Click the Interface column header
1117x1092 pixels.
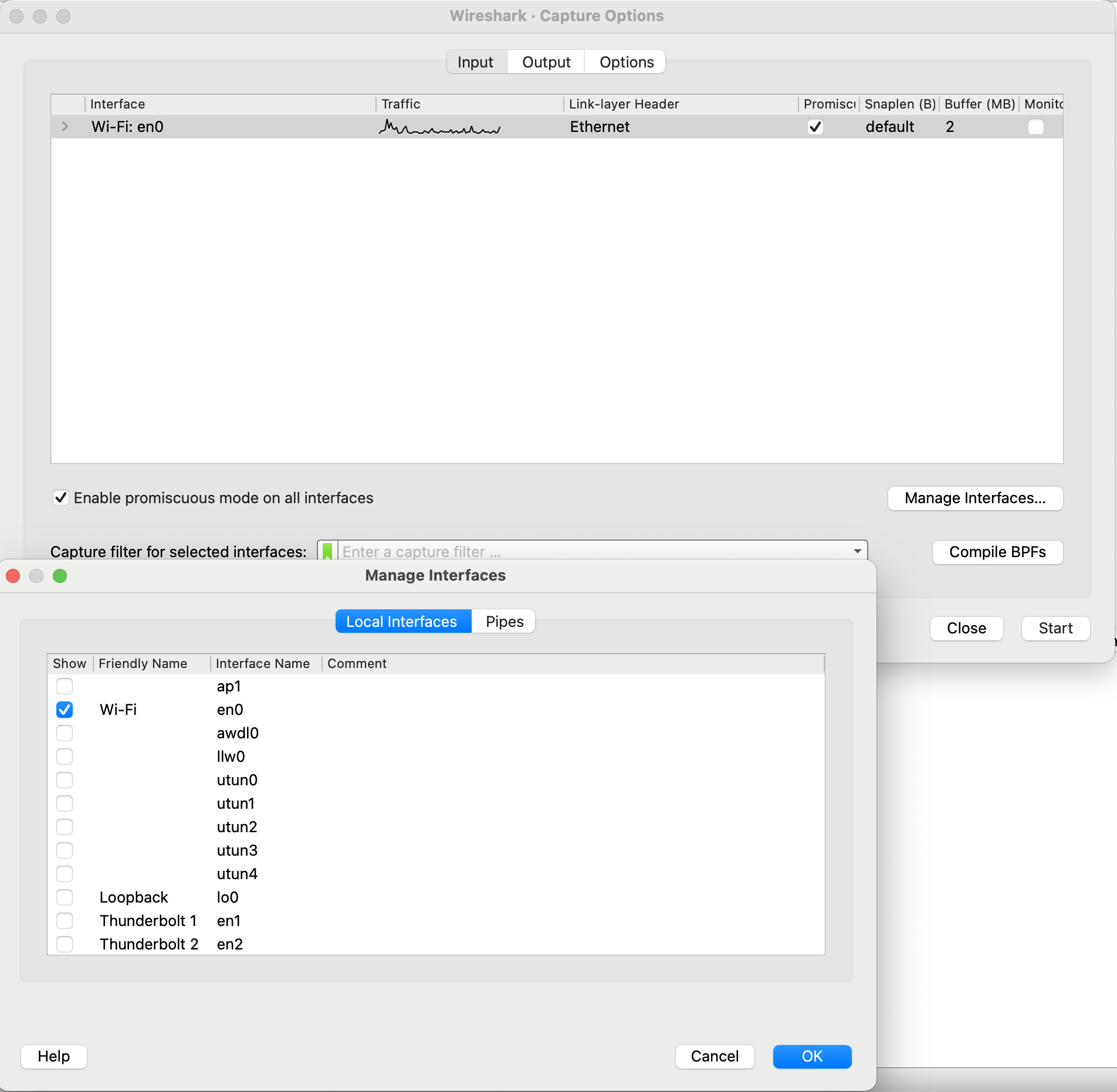pyautogui.click(x=231, y=104)
